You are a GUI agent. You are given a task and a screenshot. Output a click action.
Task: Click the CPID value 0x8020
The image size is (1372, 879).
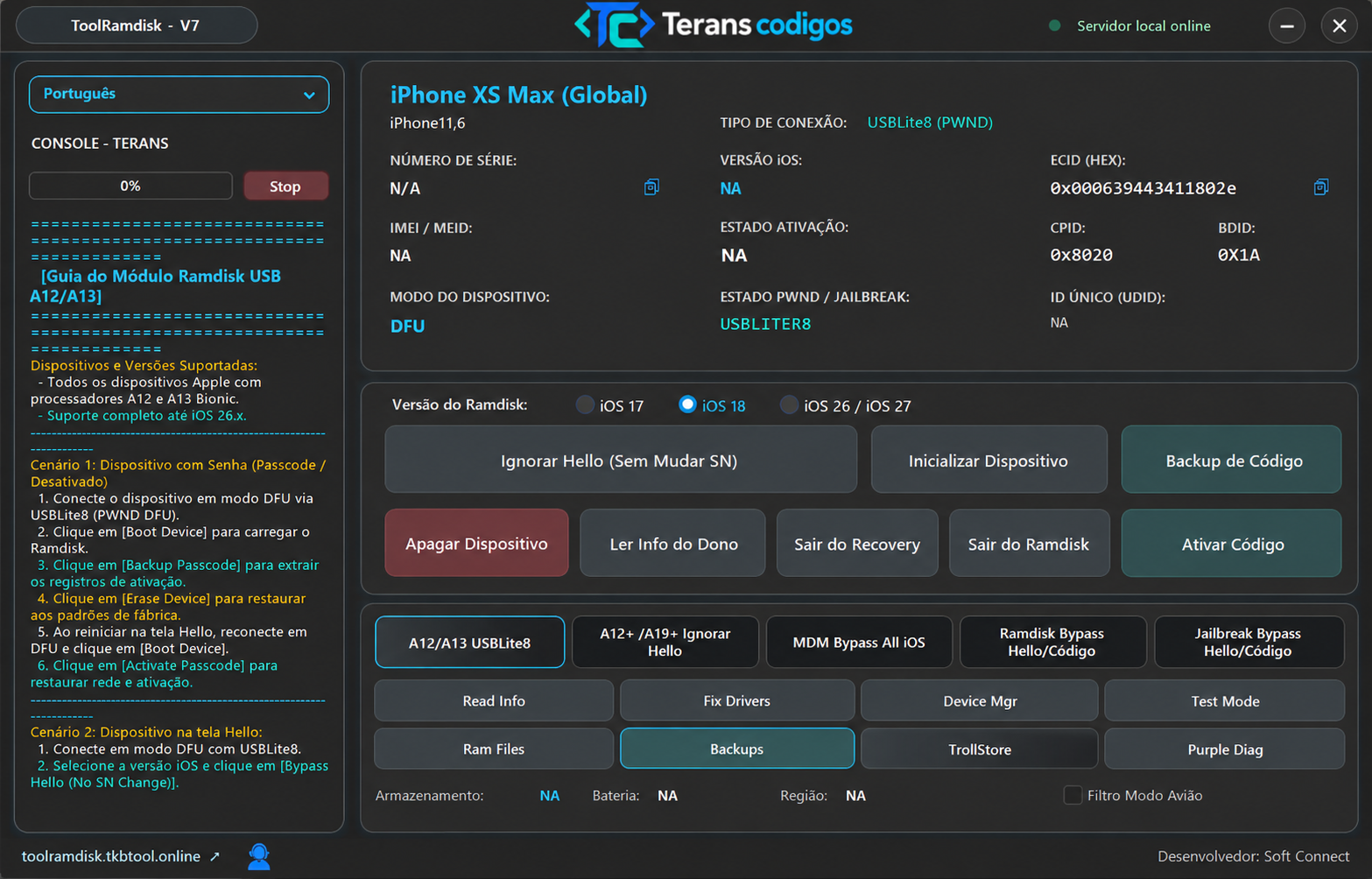coord(1081,255)
